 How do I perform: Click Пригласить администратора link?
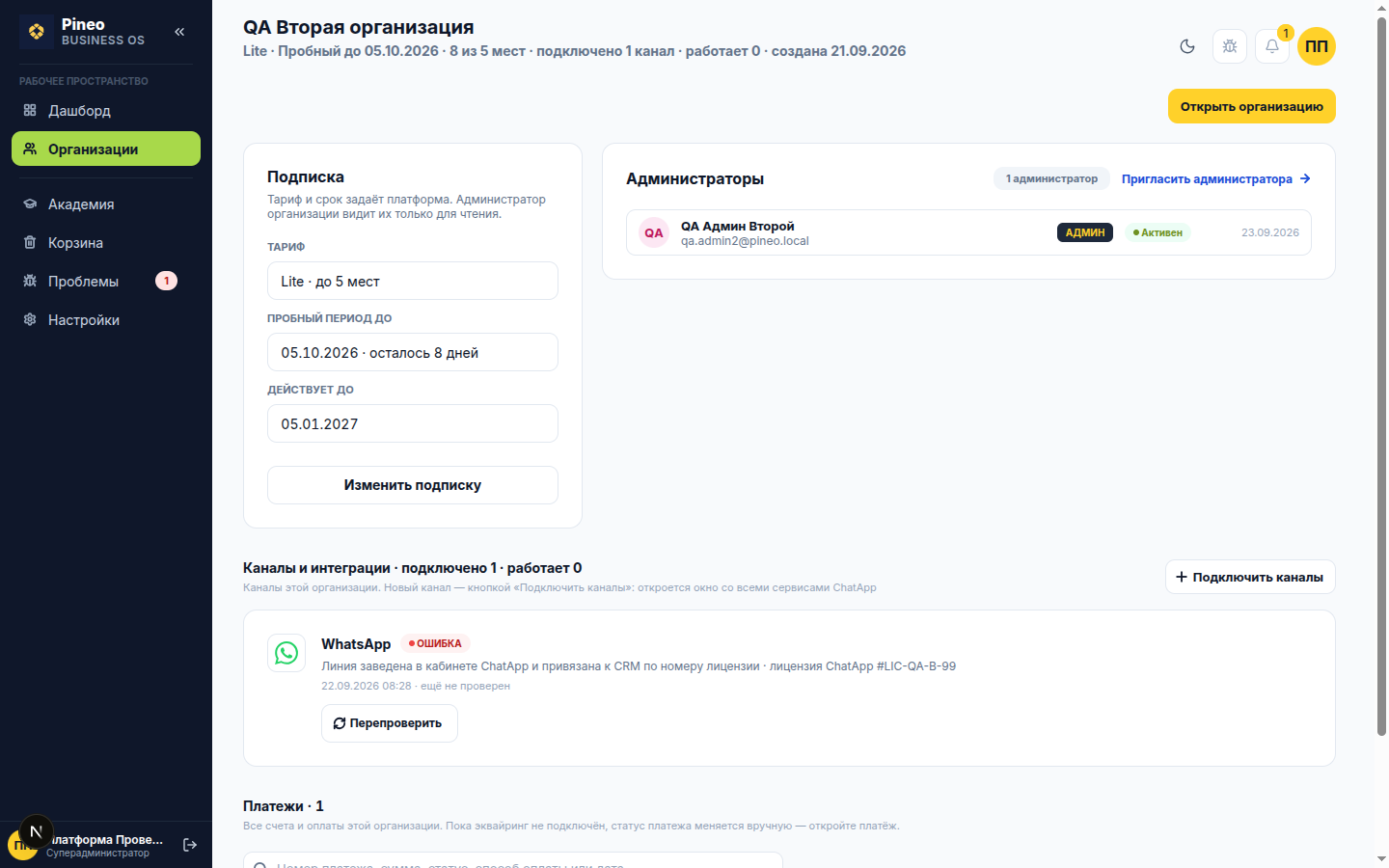1215,178
